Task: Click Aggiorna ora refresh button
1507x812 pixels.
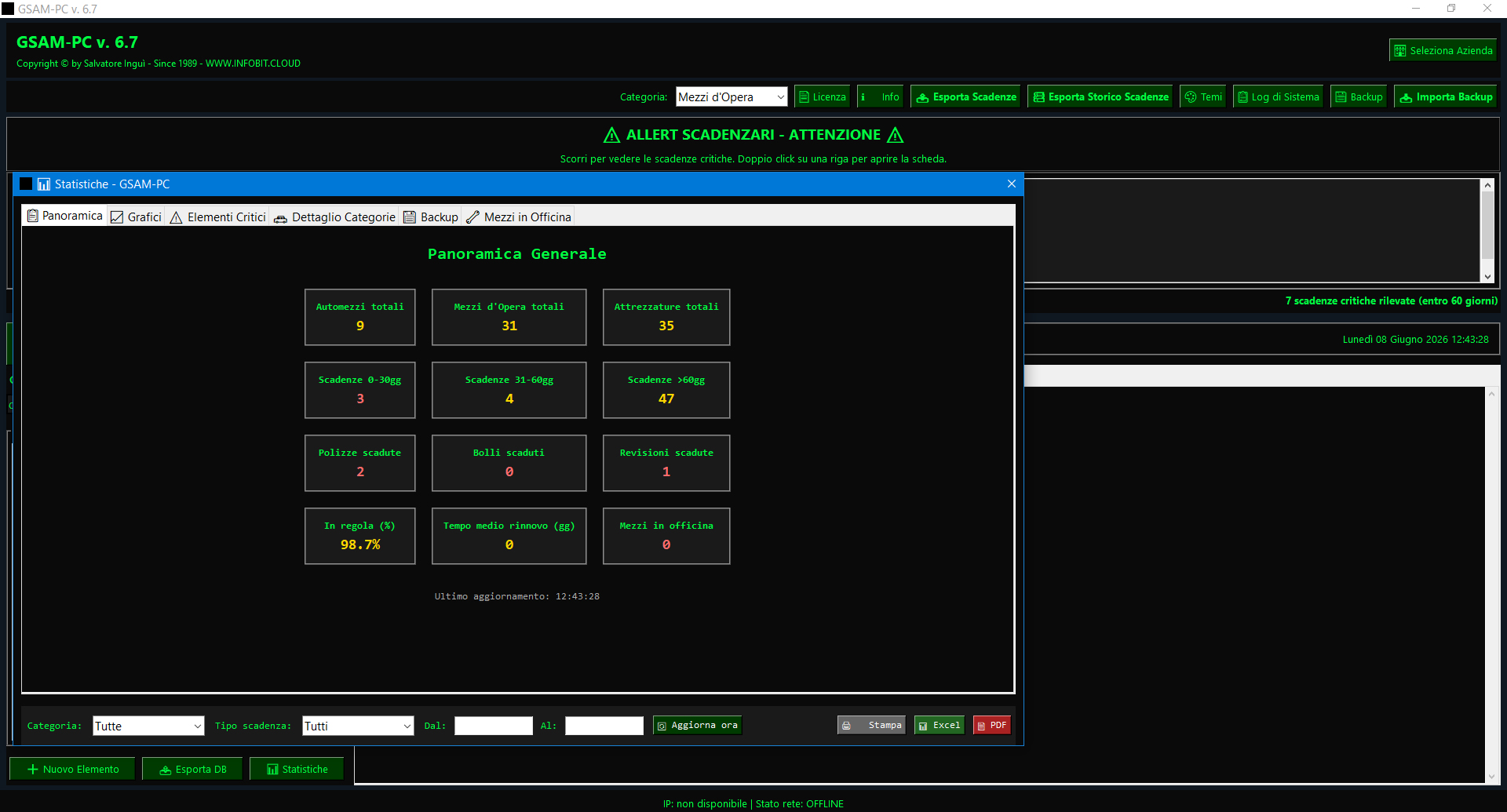Action: tap(697, 726)
